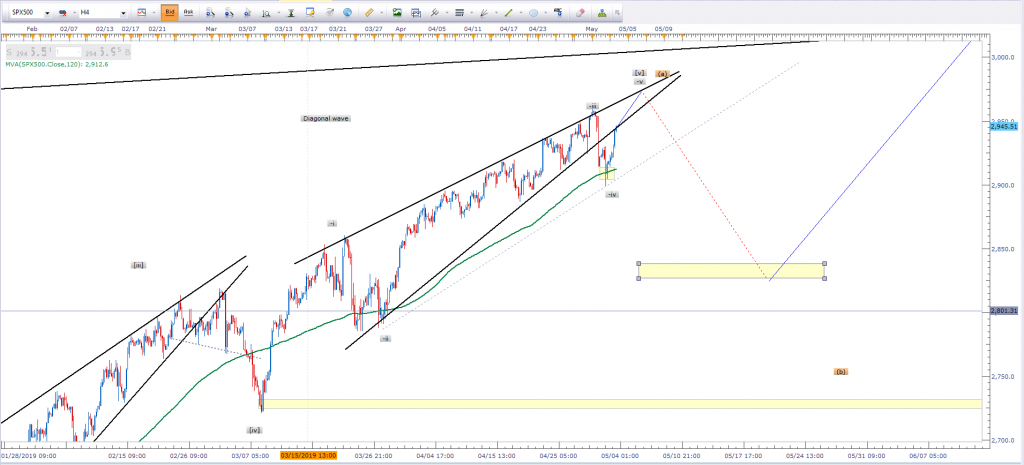
Task: Click the orange (b) wave label
Action: 841,371
